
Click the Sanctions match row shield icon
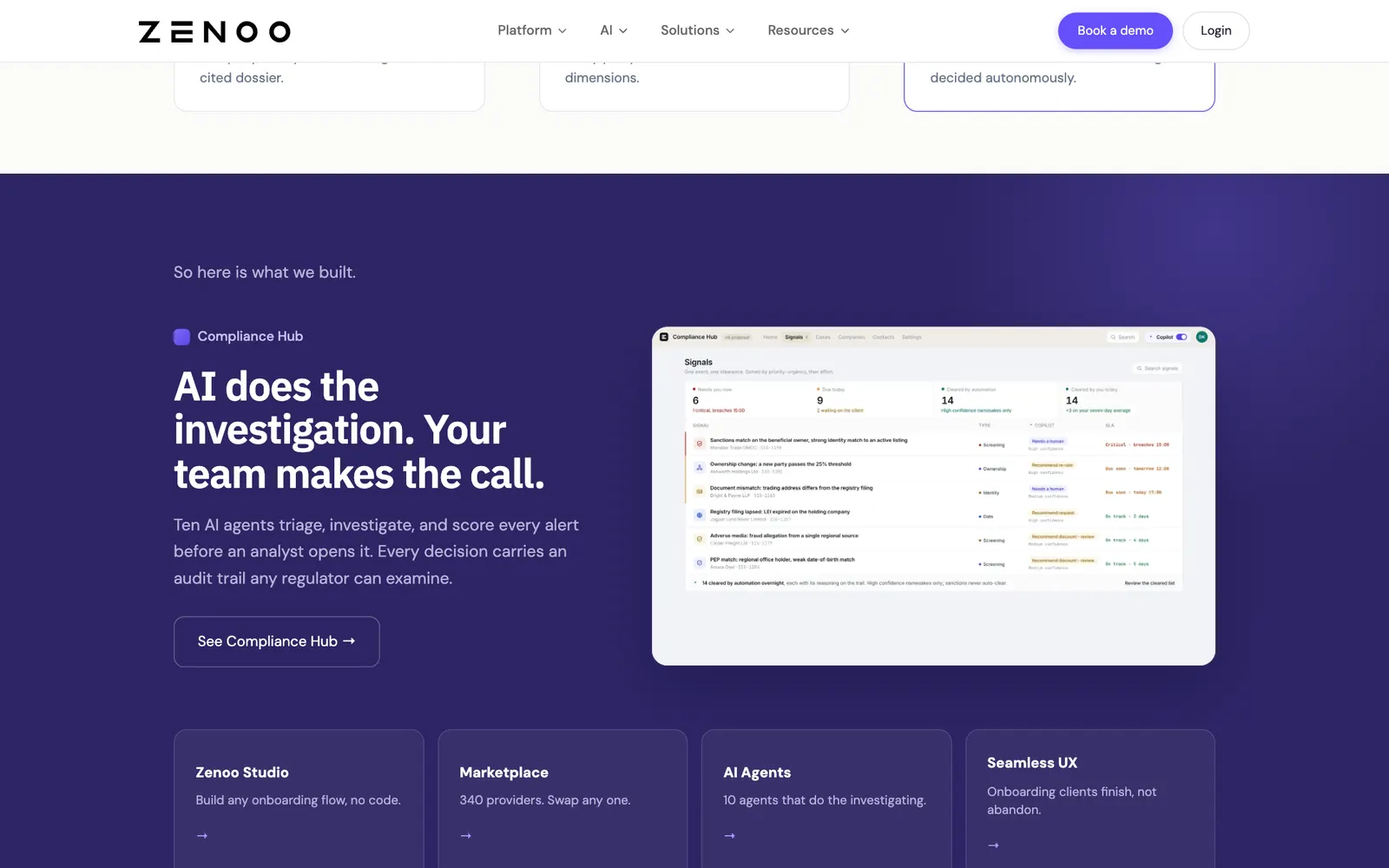[700, 444]
